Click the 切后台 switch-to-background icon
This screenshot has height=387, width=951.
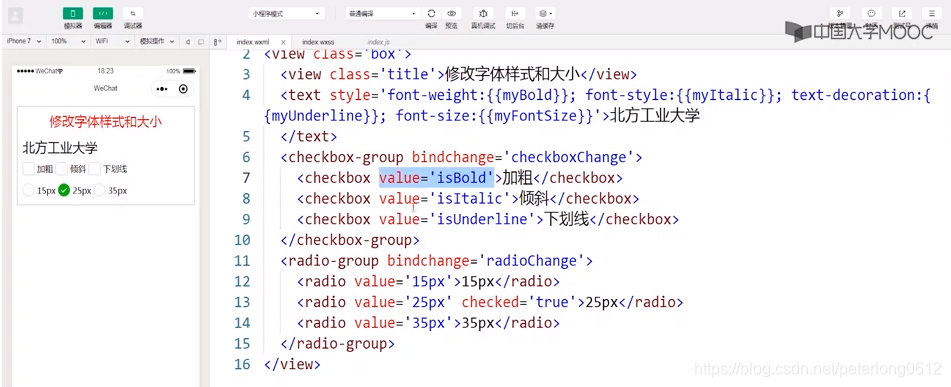click(x=516, y=13)
